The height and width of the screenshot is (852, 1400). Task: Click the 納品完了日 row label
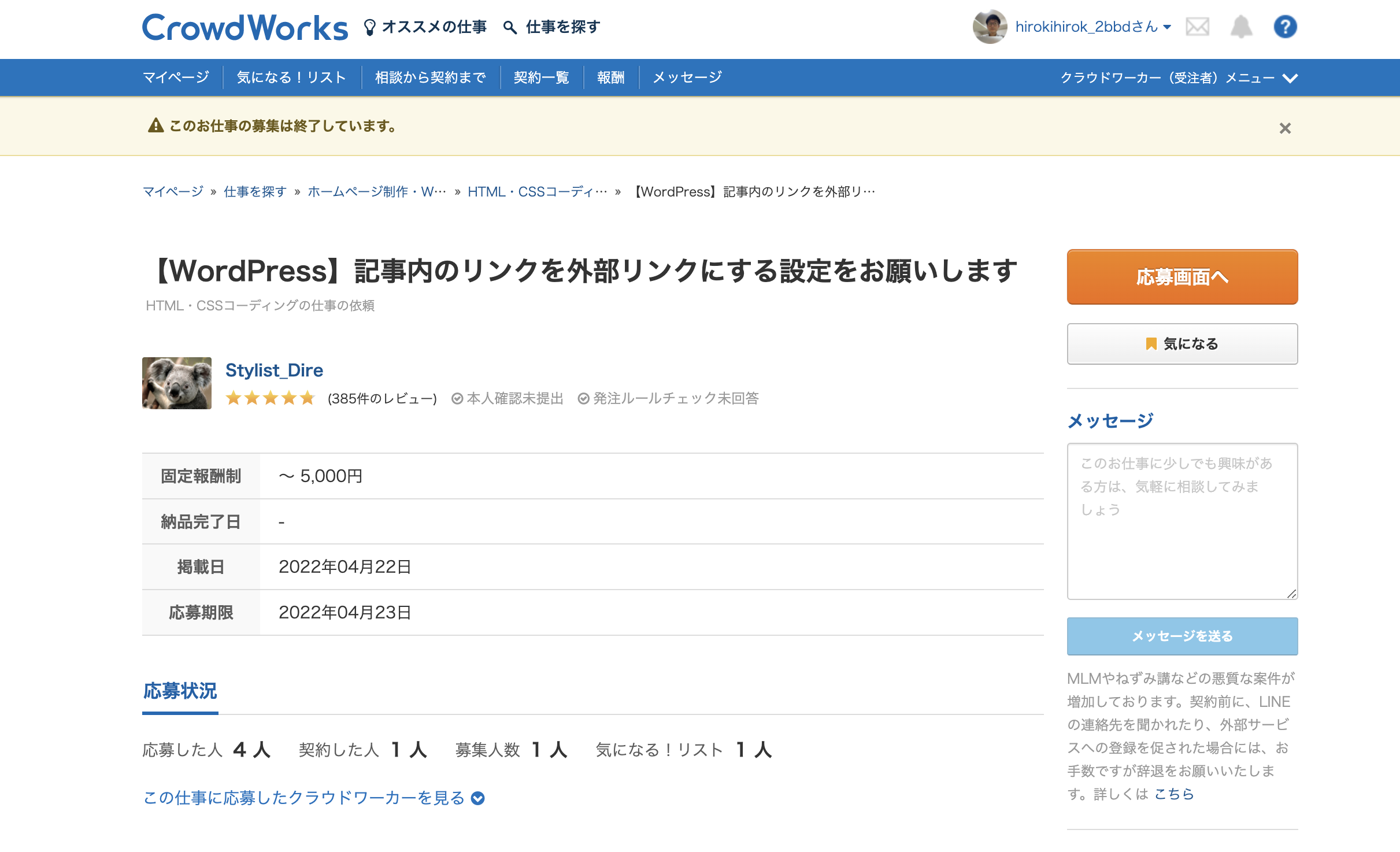201,521
